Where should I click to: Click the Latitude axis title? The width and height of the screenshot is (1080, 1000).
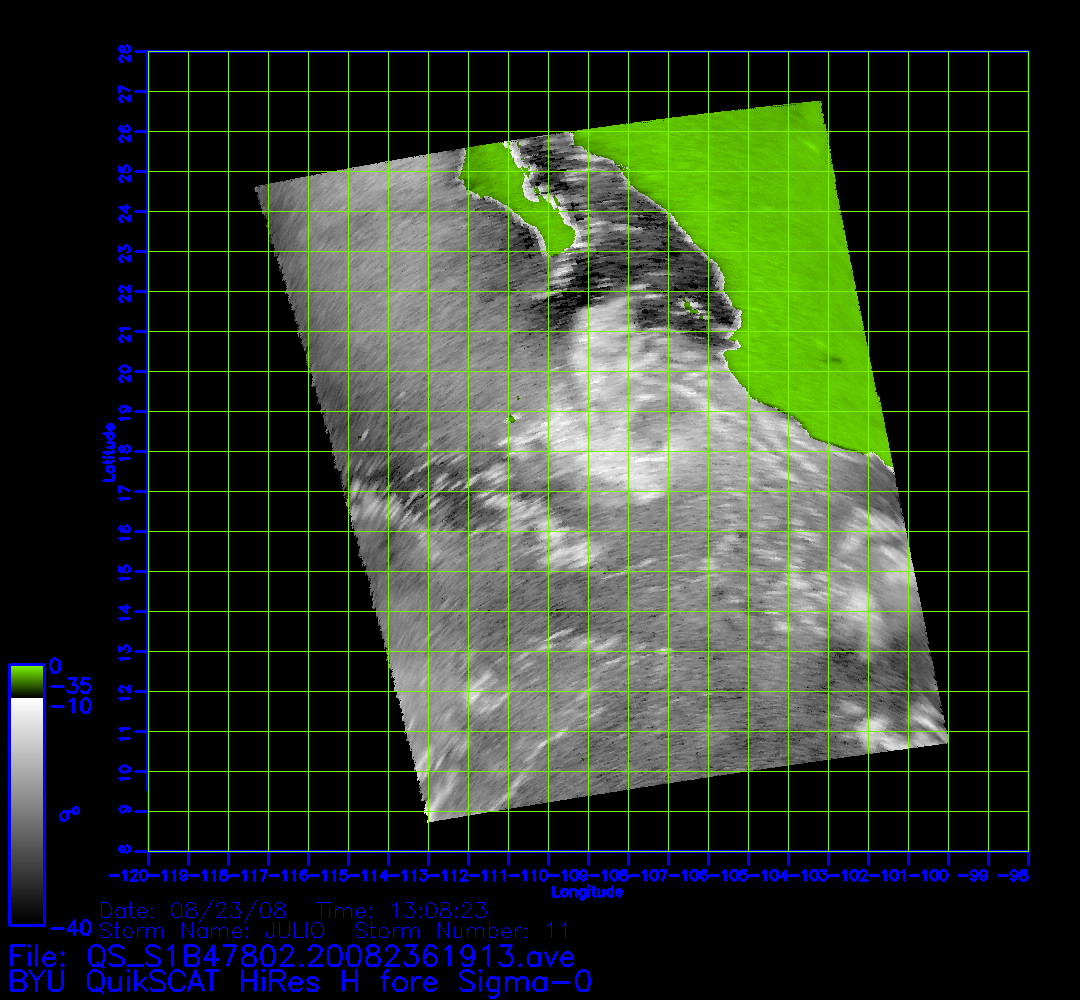point(106,452)
